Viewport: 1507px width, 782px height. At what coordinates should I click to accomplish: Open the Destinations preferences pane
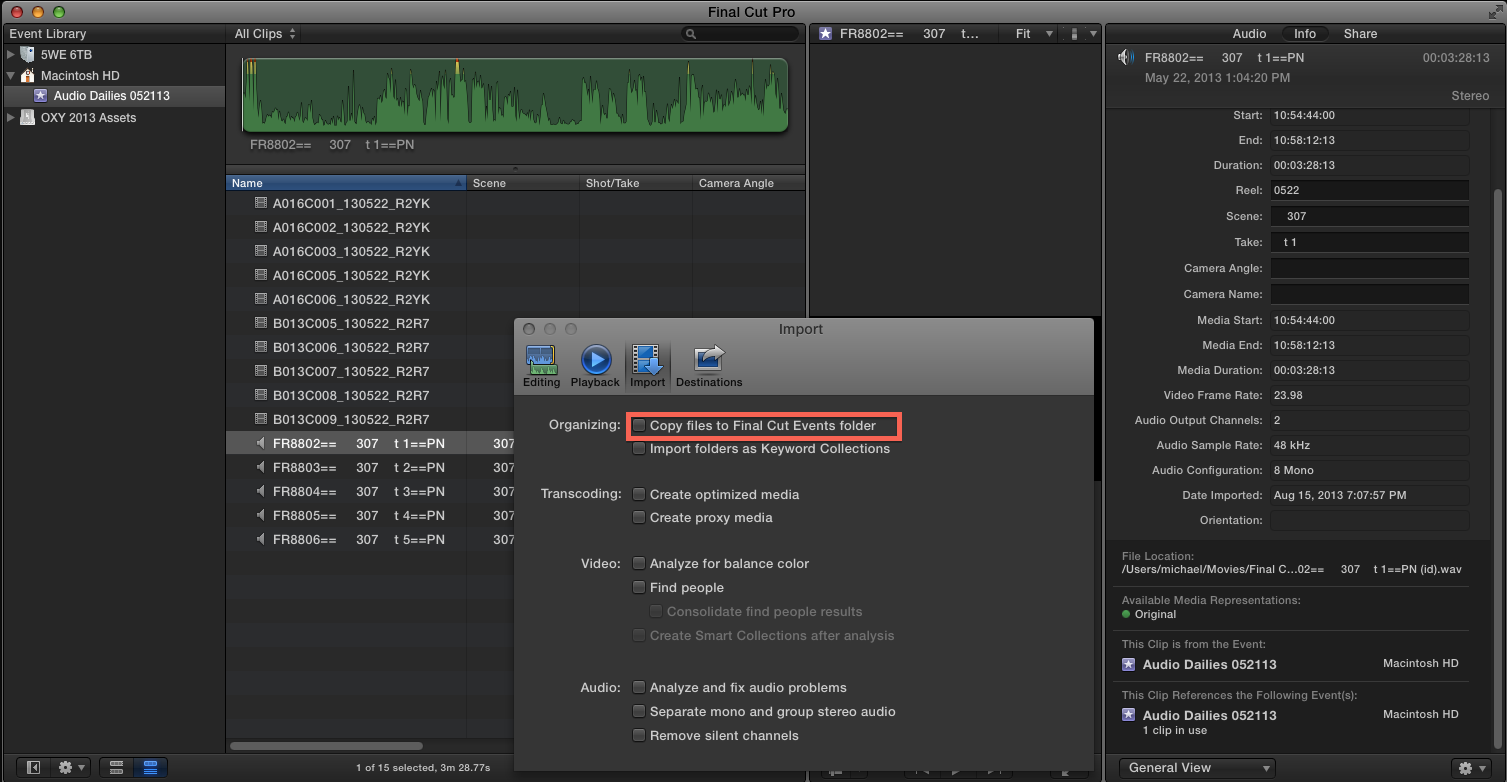(709, 366)
